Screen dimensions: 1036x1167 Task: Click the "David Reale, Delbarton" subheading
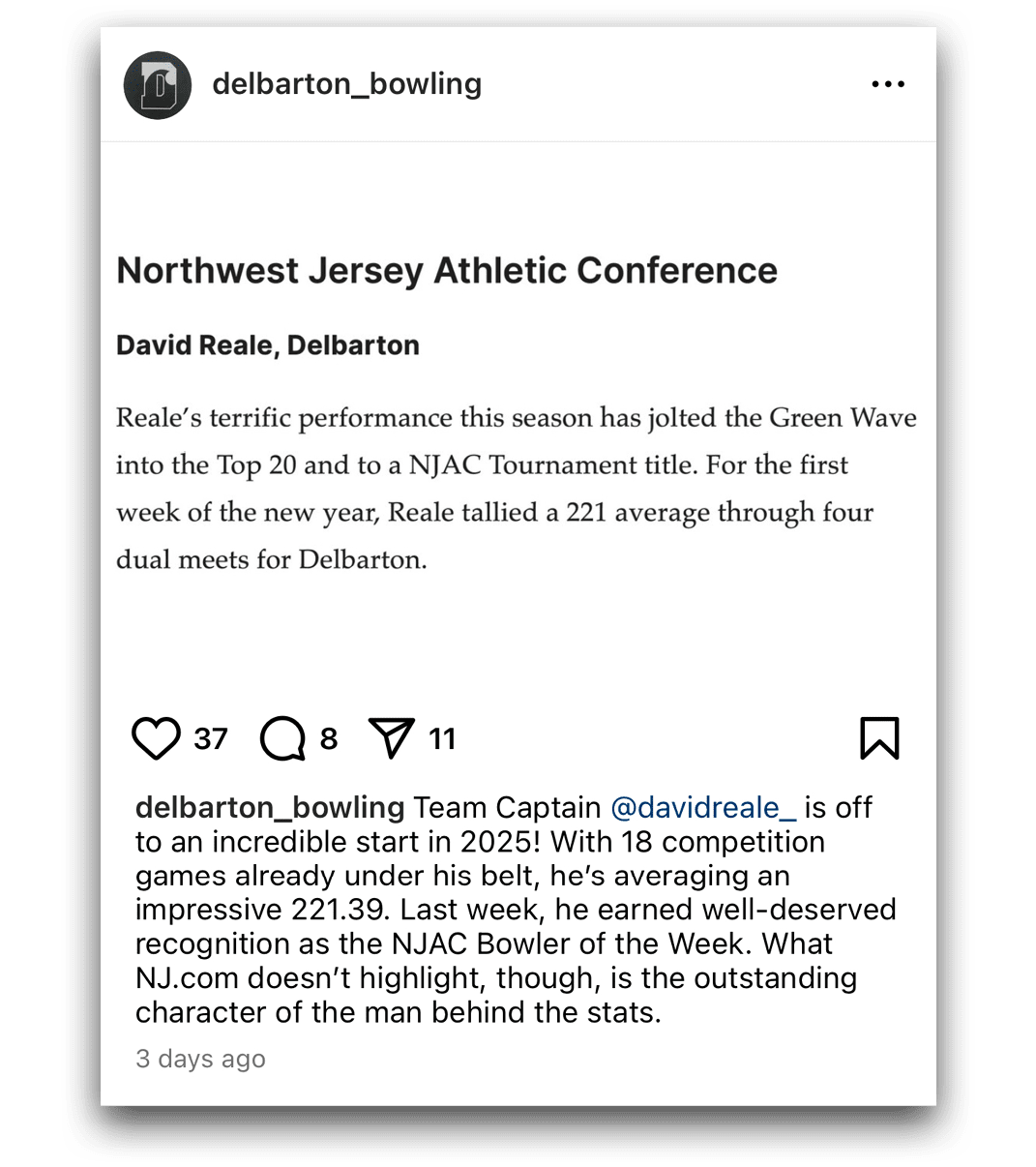(x=268, y=345)
